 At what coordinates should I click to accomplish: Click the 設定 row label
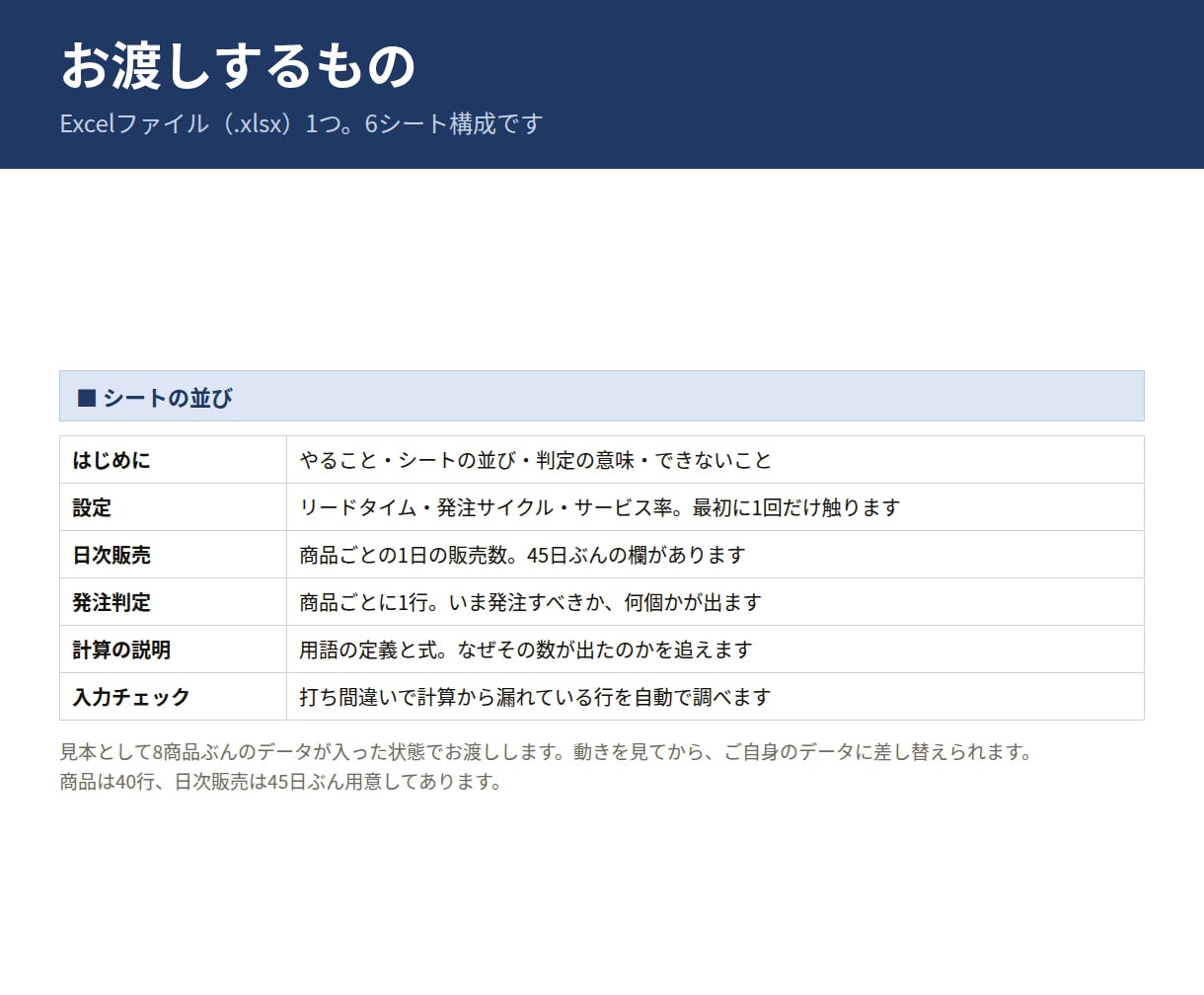point(92,508)
